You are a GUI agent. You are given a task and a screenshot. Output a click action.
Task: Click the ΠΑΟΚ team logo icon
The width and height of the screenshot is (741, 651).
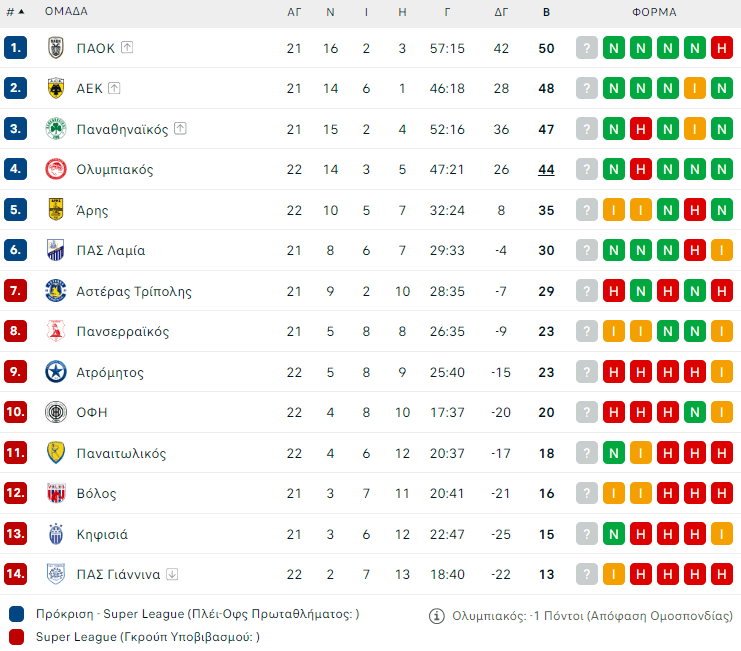pyautogui.click(x=56, y=48)
